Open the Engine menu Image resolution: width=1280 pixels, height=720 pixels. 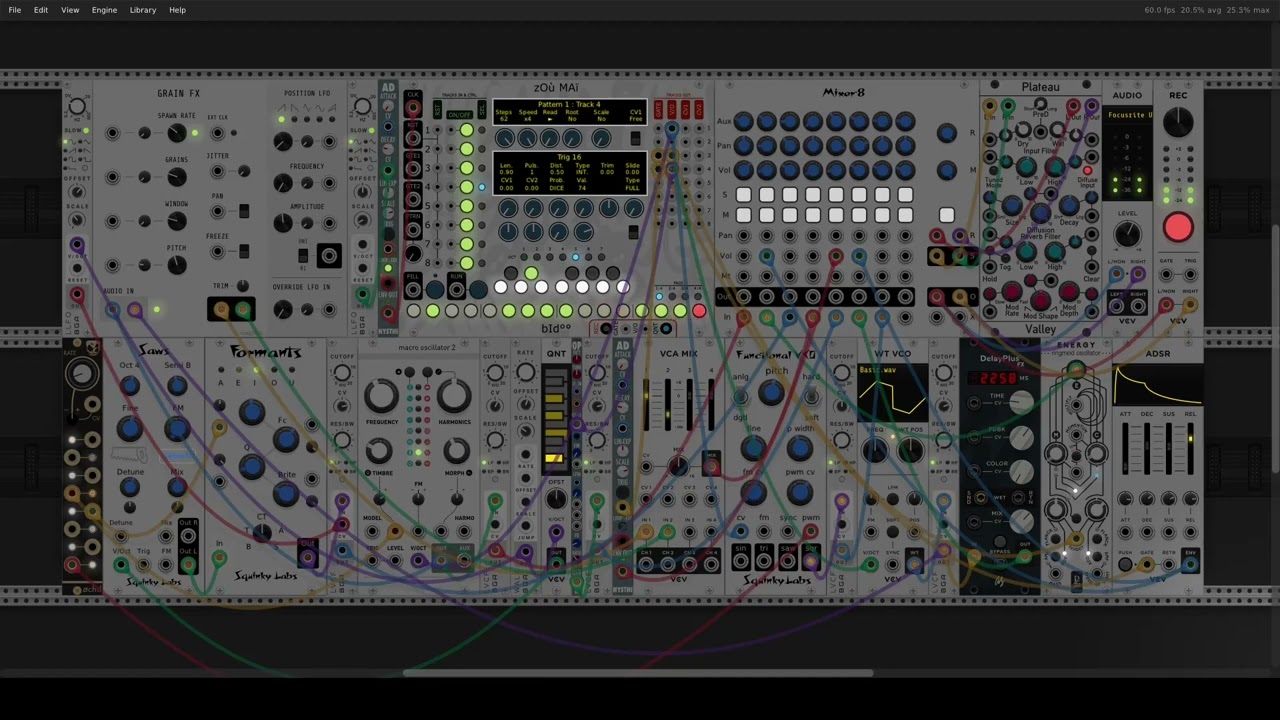pyautogui.click(x=104, y=10)
